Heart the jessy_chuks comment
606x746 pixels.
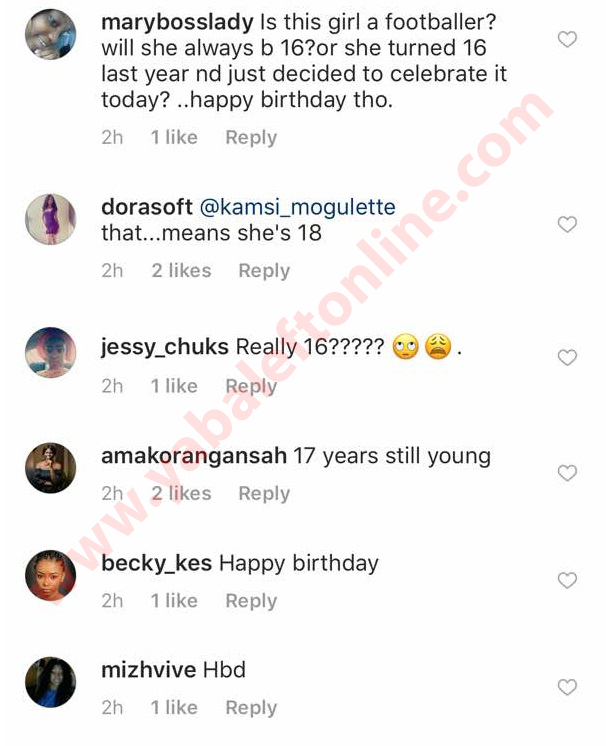[x=566, y=357]
